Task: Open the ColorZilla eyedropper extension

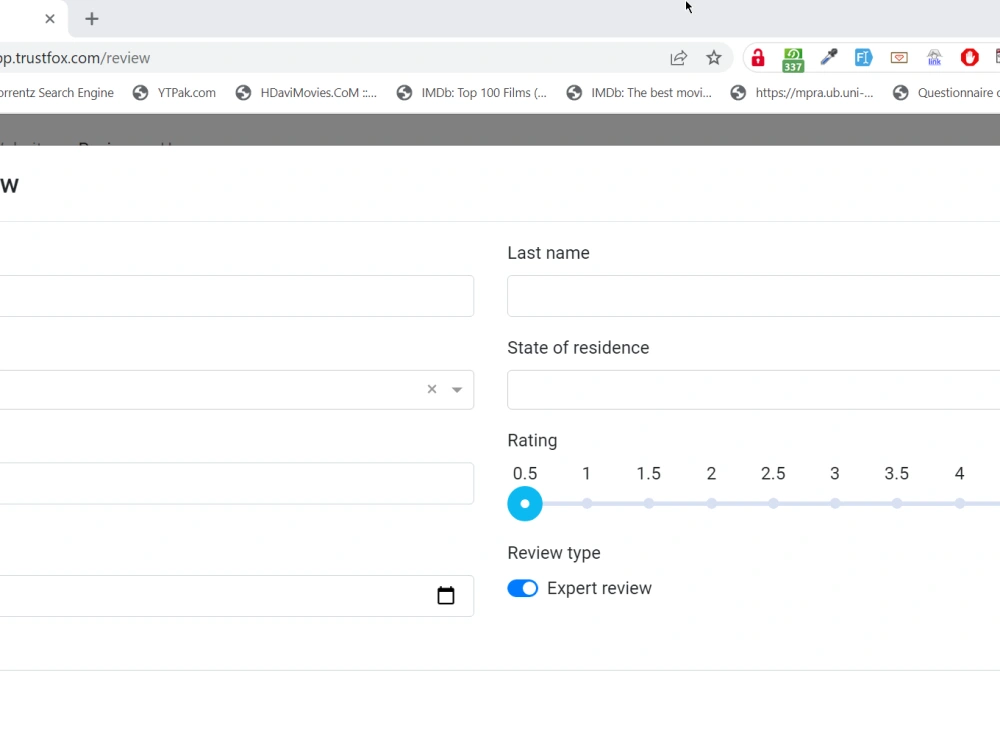Action: pos(828,58)
